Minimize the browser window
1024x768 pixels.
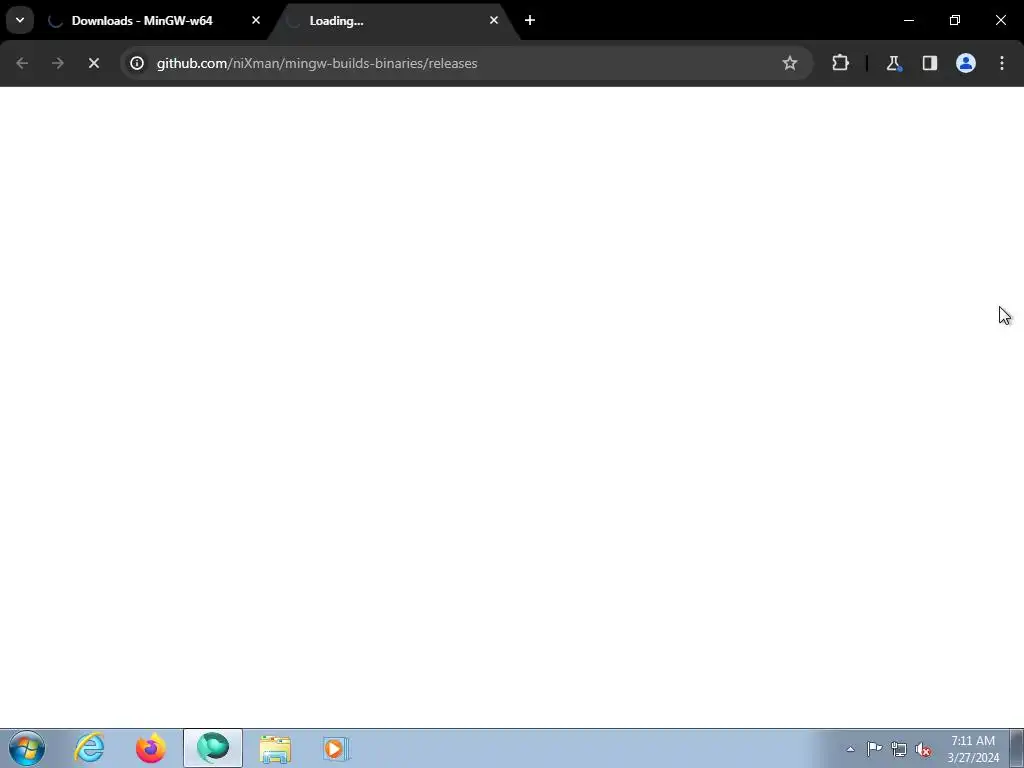coord(908,20)
